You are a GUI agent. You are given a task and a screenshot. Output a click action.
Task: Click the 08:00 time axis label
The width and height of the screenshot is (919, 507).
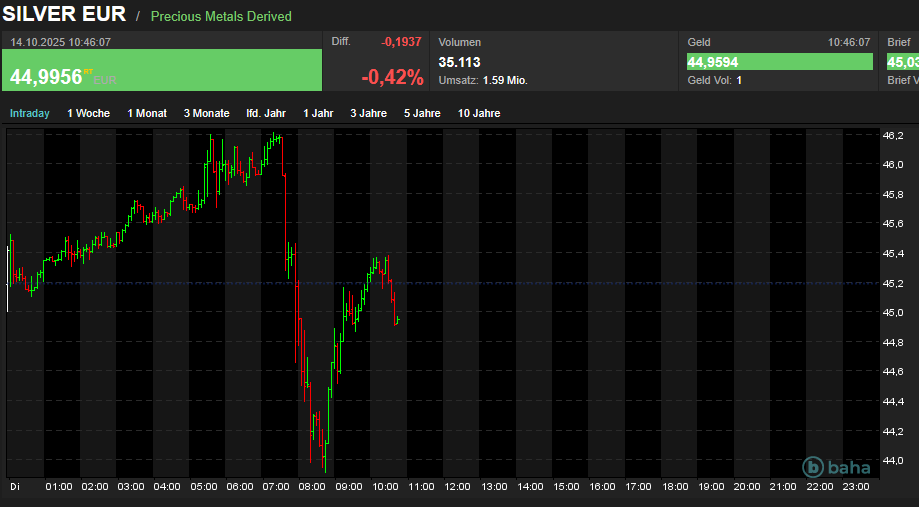[x=312, y=486]
